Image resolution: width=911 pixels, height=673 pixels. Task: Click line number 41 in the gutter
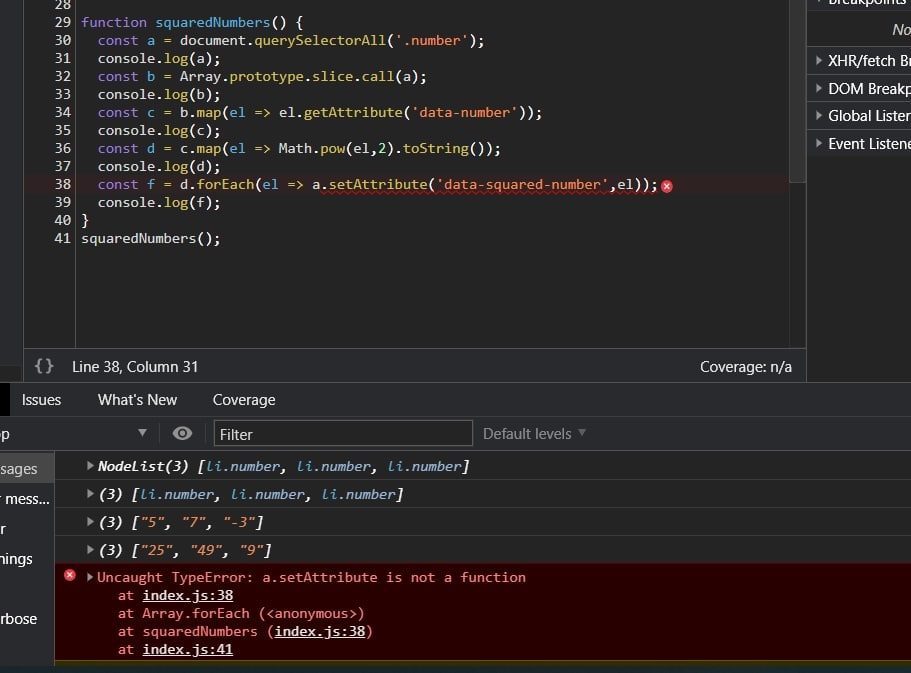[x=63, y=238]
